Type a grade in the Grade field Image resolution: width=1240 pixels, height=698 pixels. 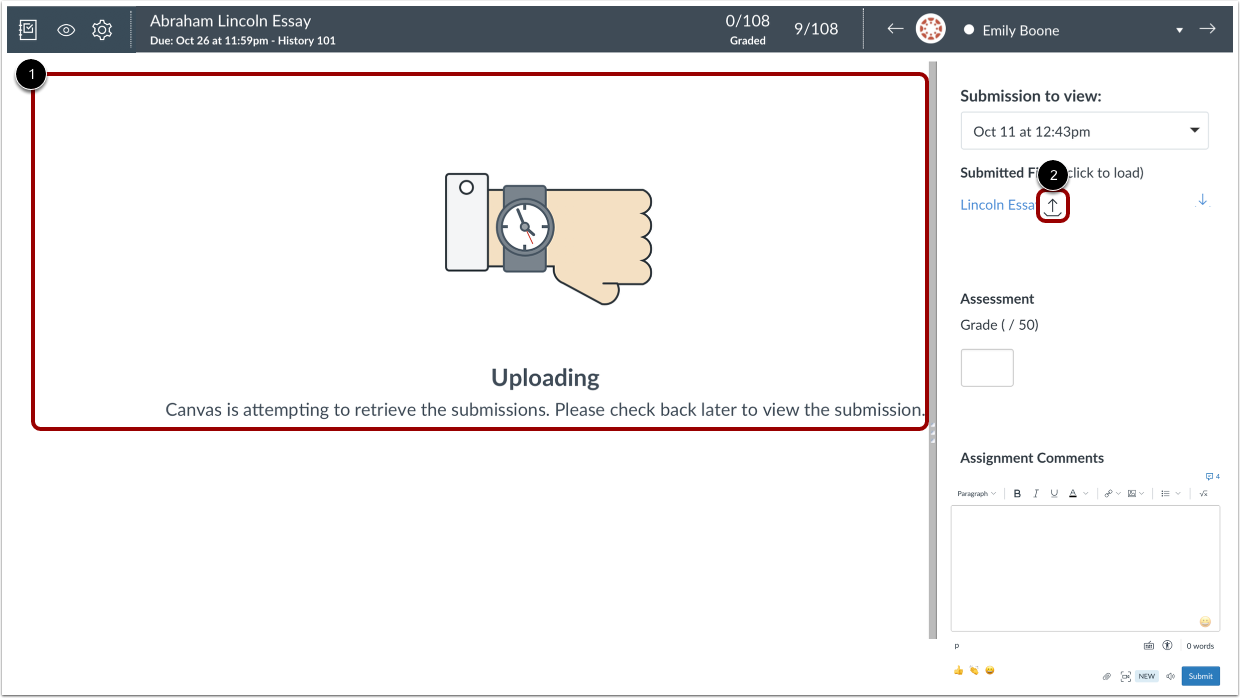pyautogui.click(x=987, y=367)
